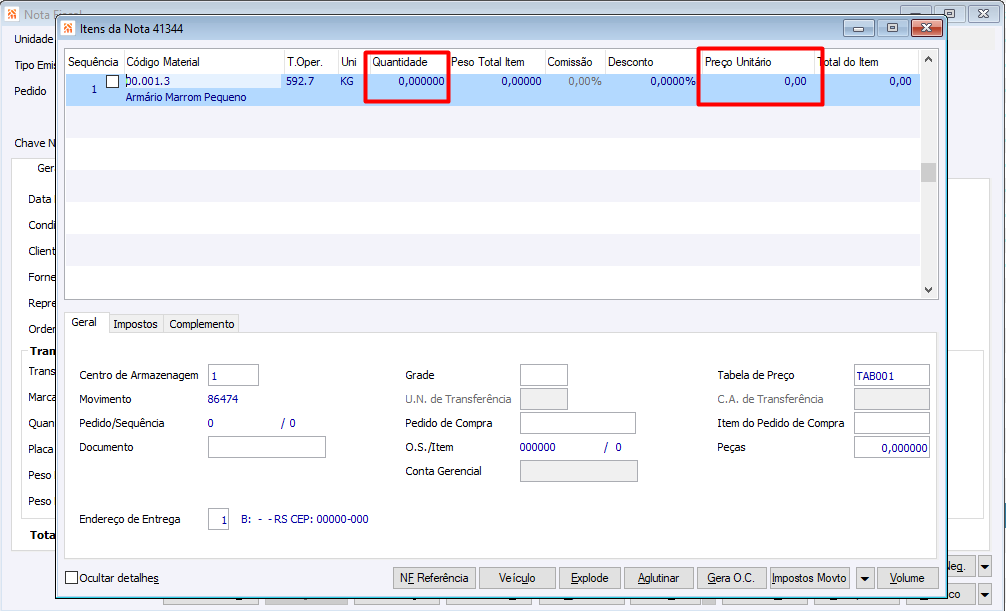Image resolution: width=1006 pixels, height=611 pixels.
Task: Select the Geral tab
Action: tap(84, 322)
